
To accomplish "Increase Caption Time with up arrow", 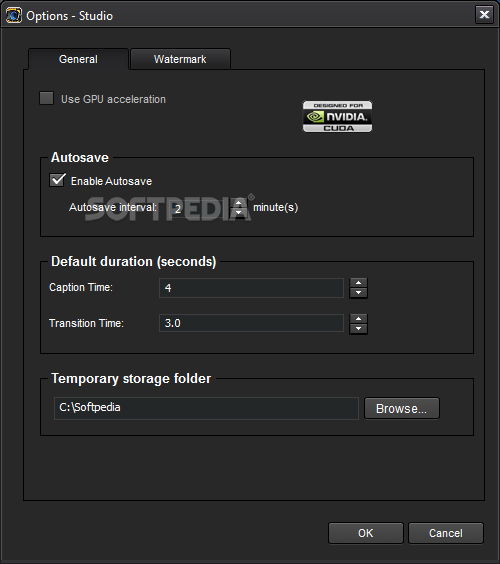I will point(358,283).
